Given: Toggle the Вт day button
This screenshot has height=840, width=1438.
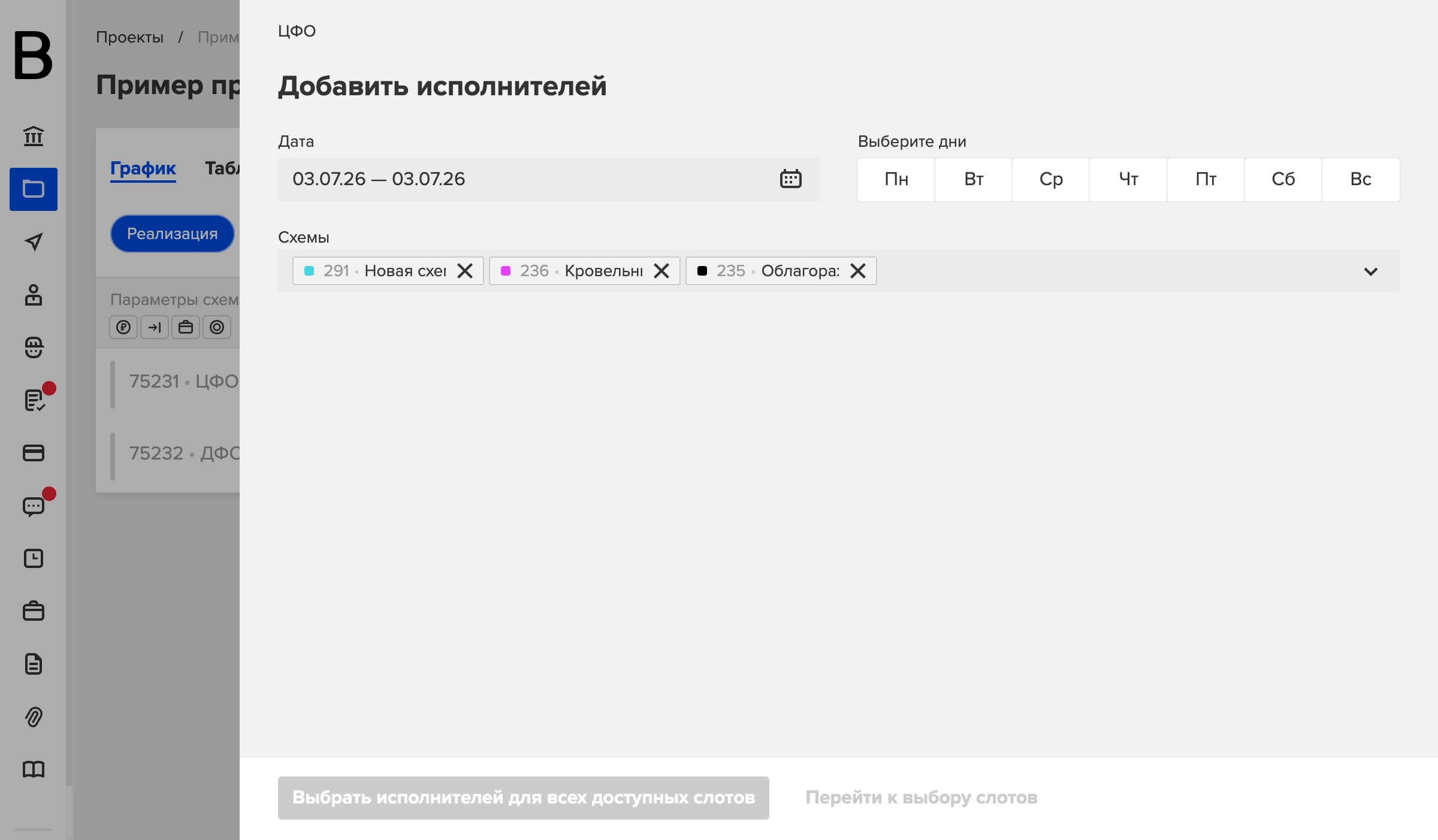Looking at the screenshot, I should [x=974, y=180].
